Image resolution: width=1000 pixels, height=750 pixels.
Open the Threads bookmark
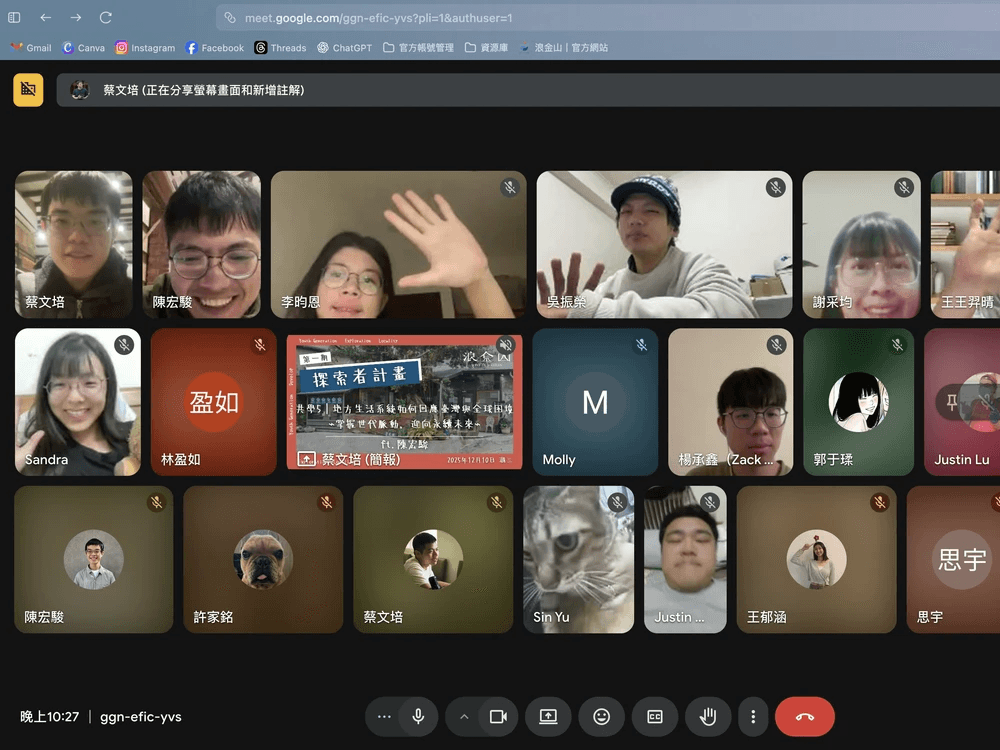(281, 48)
